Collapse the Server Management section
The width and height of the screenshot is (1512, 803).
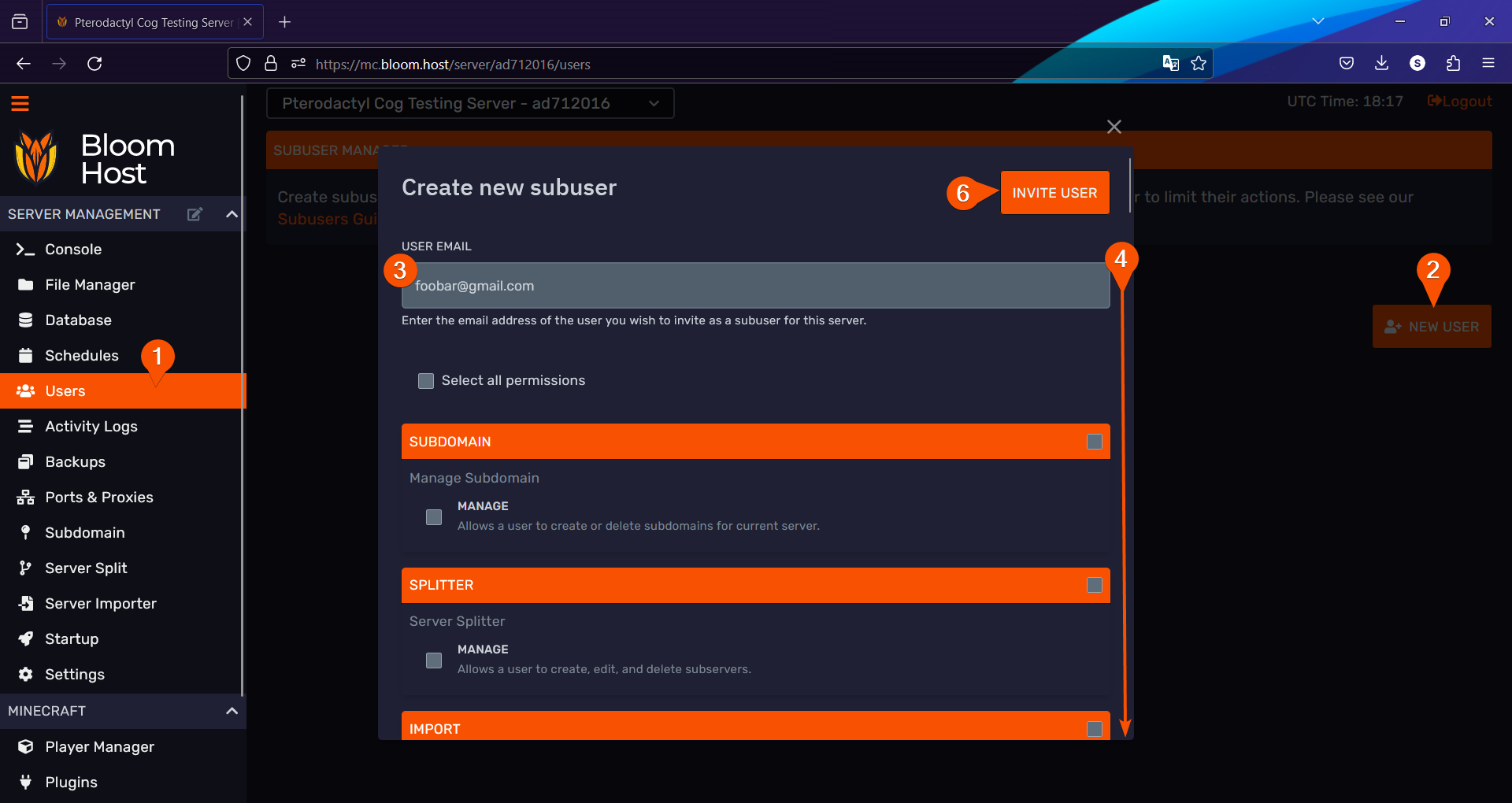point(232,214)
